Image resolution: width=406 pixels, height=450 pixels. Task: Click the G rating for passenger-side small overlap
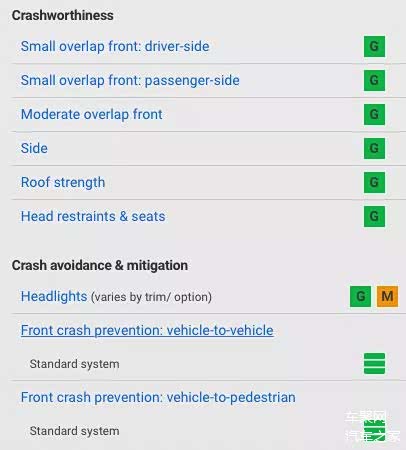point(374,80)
